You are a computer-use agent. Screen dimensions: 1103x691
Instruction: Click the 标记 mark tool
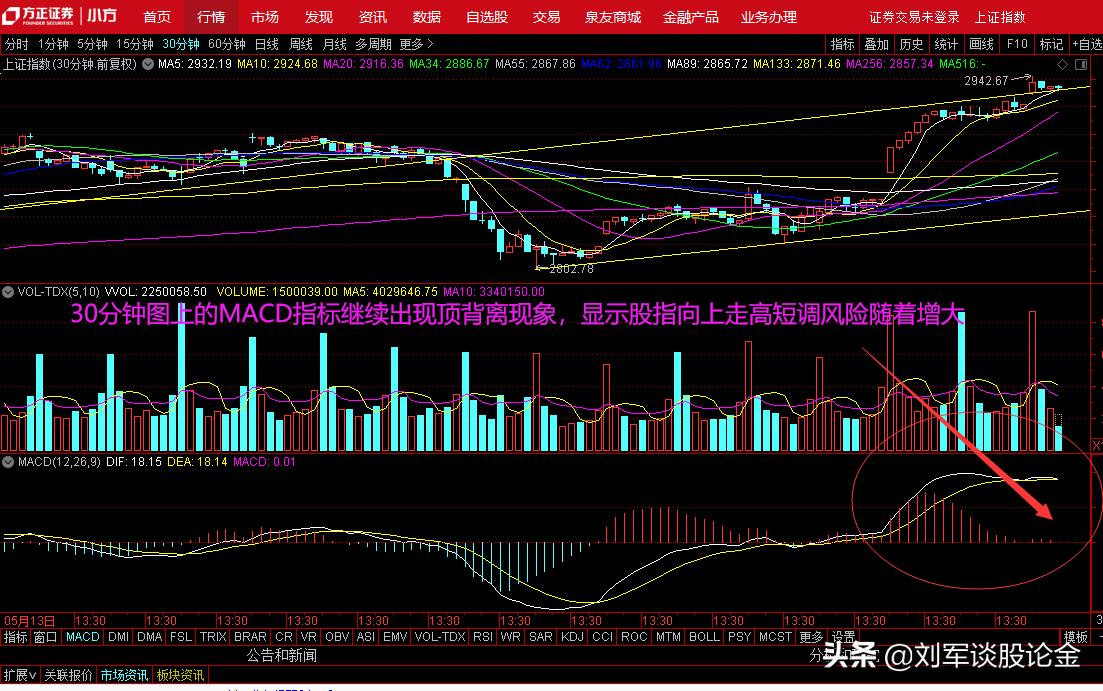[1052, 44]
